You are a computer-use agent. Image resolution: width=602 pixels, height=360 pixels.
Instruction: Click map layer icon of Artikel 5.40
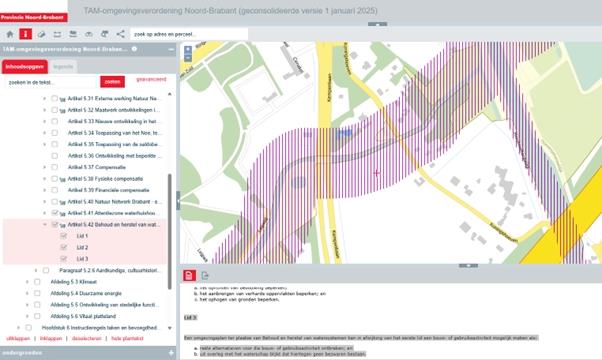point(63,202)
